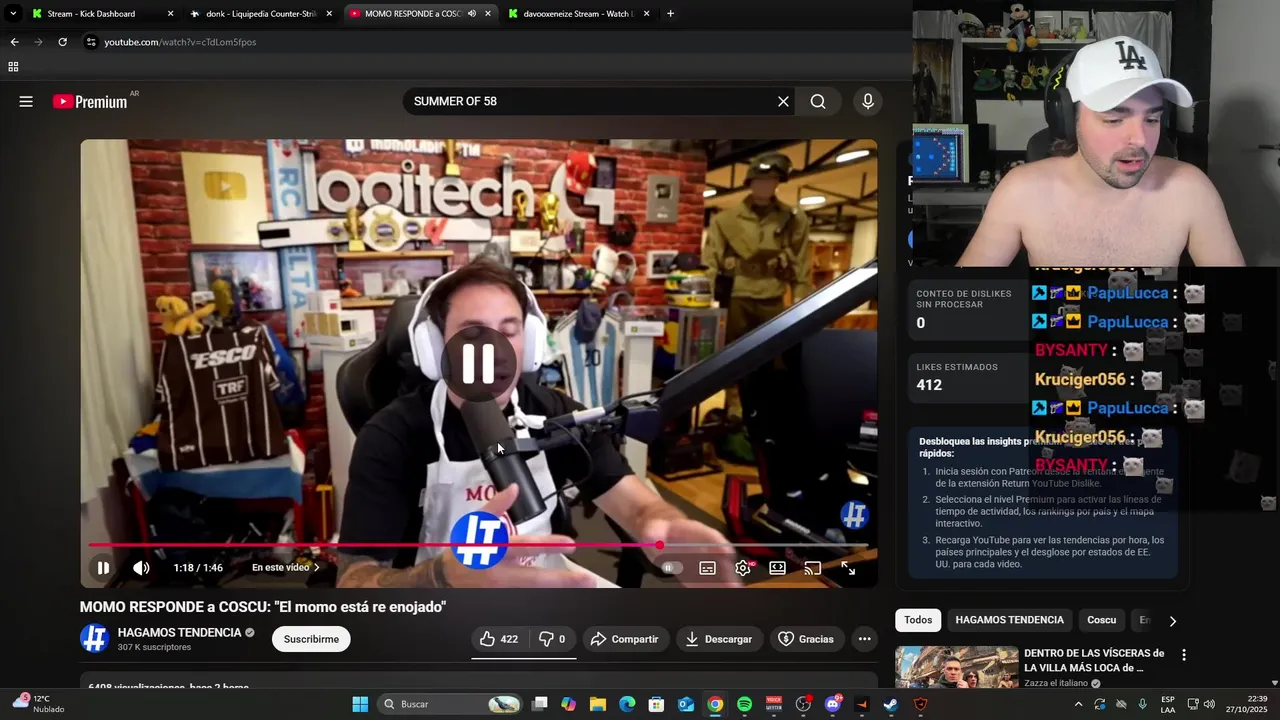
Task: Share the video via Compartir
Action: 624,639
